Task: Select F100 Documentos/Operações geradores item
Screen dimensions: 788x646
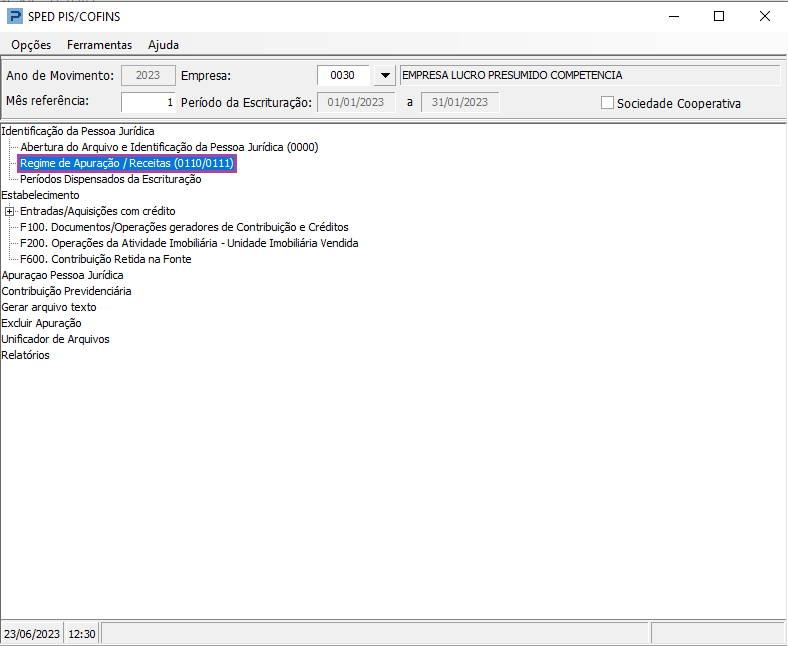Action: [x=184, y=227]
